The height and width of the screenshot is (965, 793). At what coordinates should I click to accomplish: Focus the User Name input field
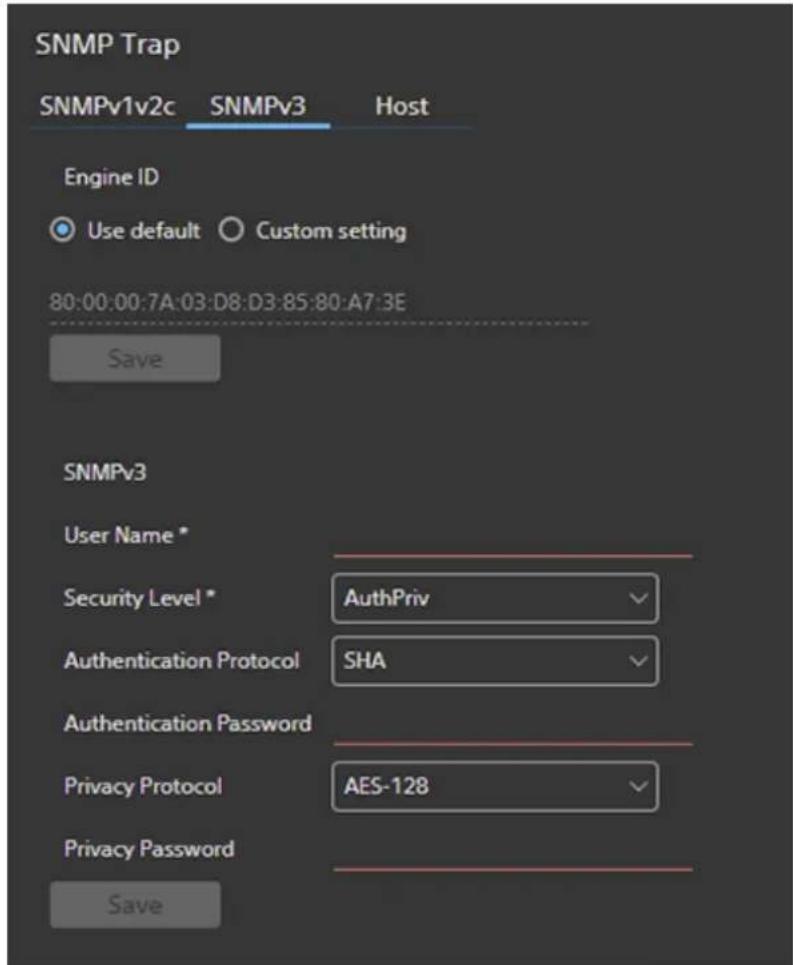[513, 538]
